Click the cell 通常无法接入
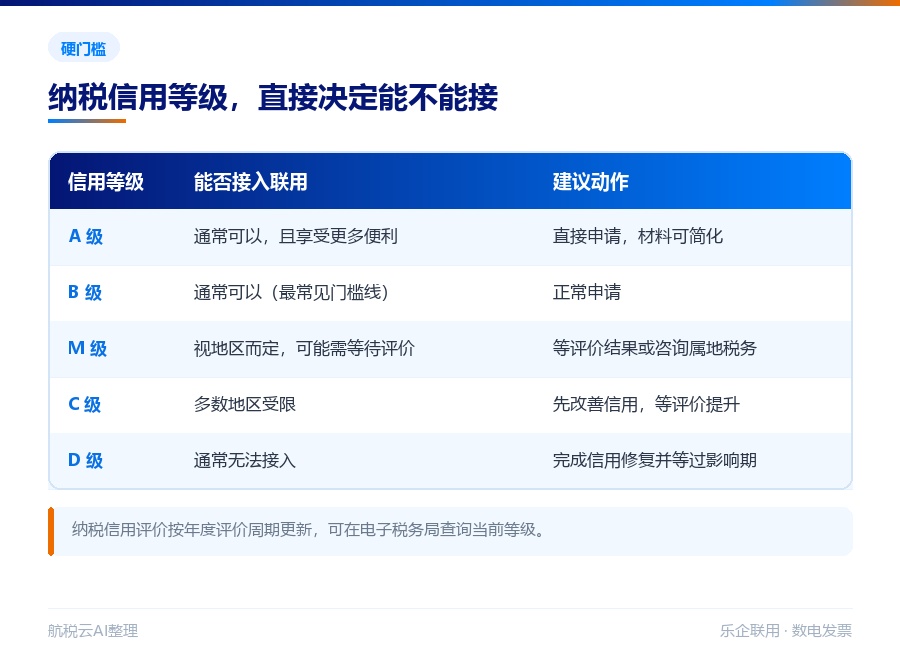The width and height of the screenshot is (900, 664). point(245,460)
